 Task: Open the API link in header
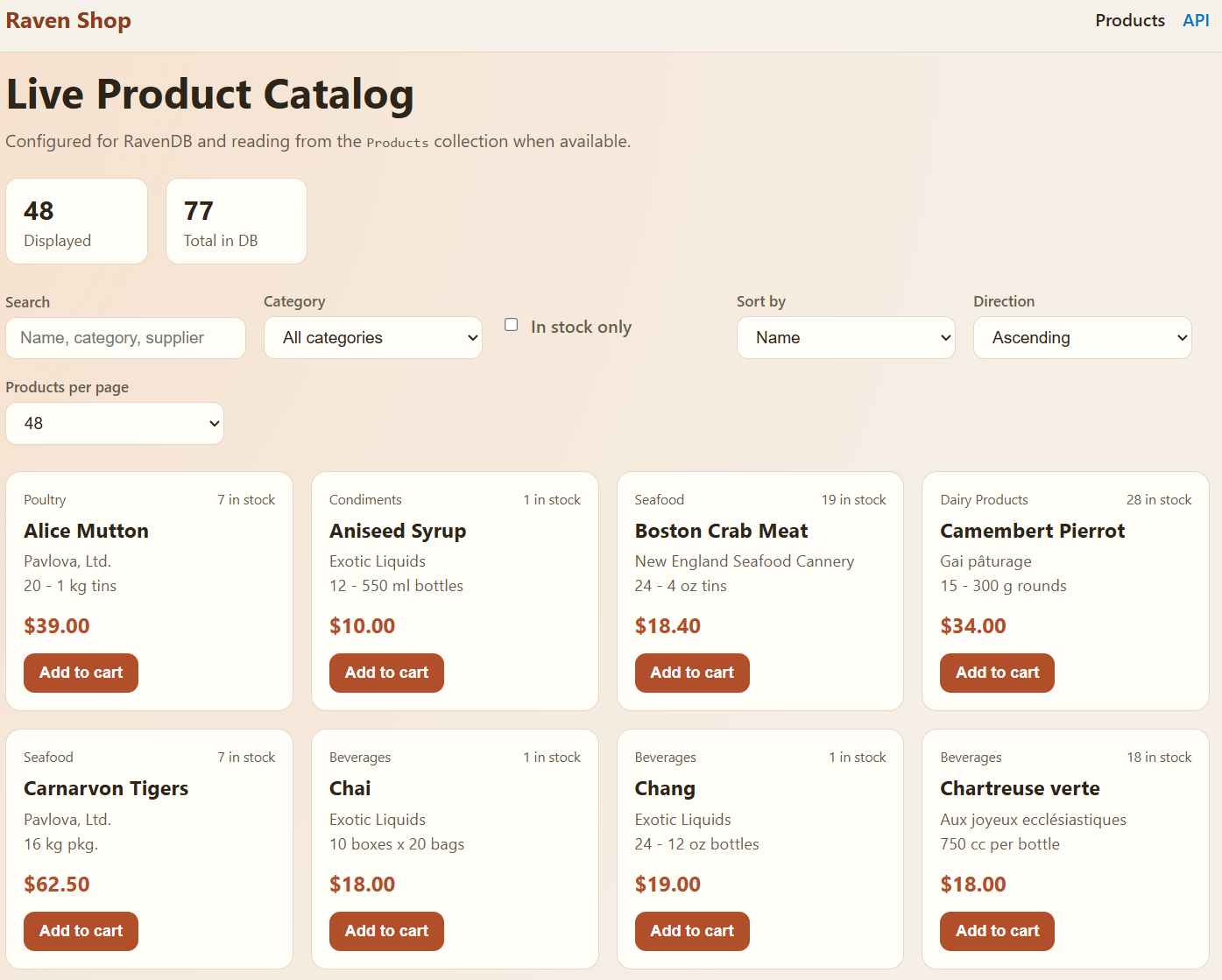pos(1196,20)
